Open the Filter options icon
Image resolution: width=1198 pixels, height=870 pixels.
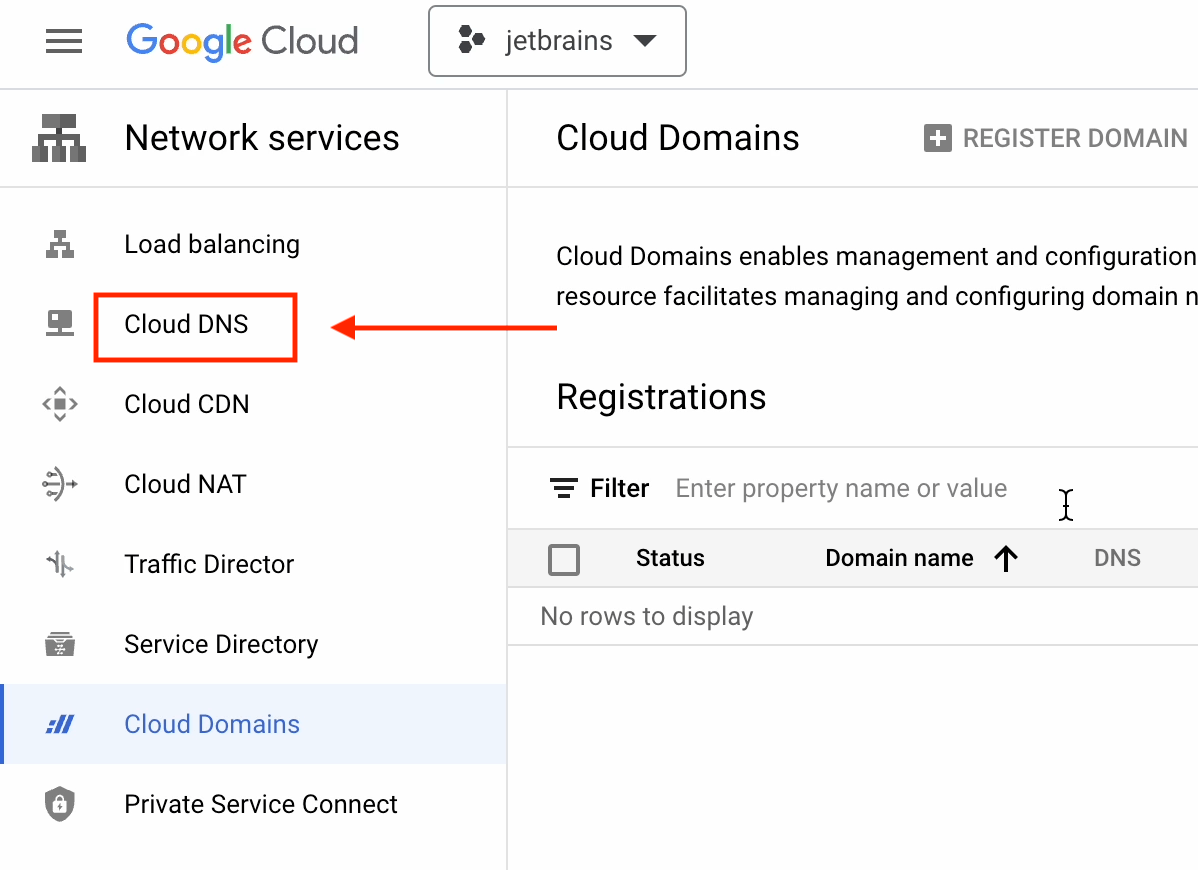(564, 489)
